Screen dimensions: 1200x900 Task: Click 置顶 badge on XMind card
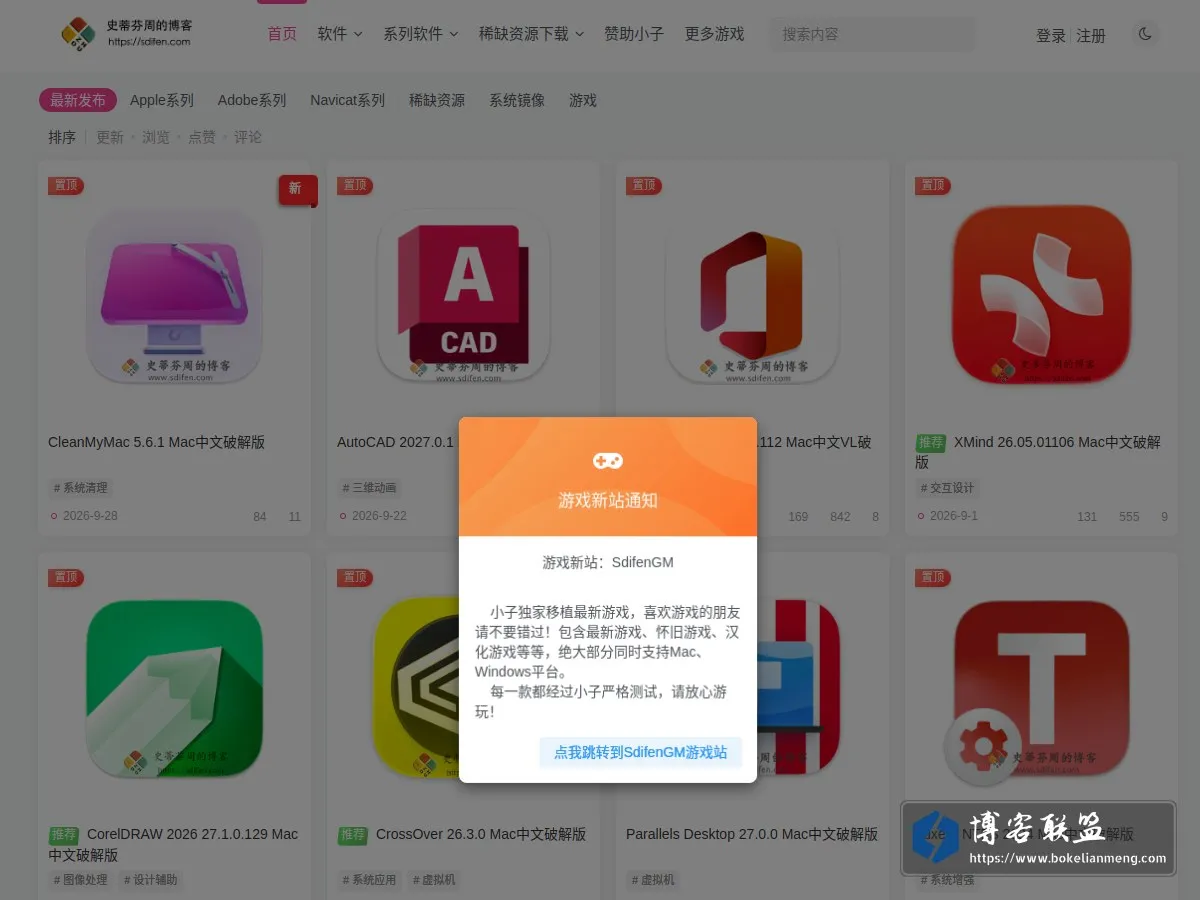coord(933,185)
